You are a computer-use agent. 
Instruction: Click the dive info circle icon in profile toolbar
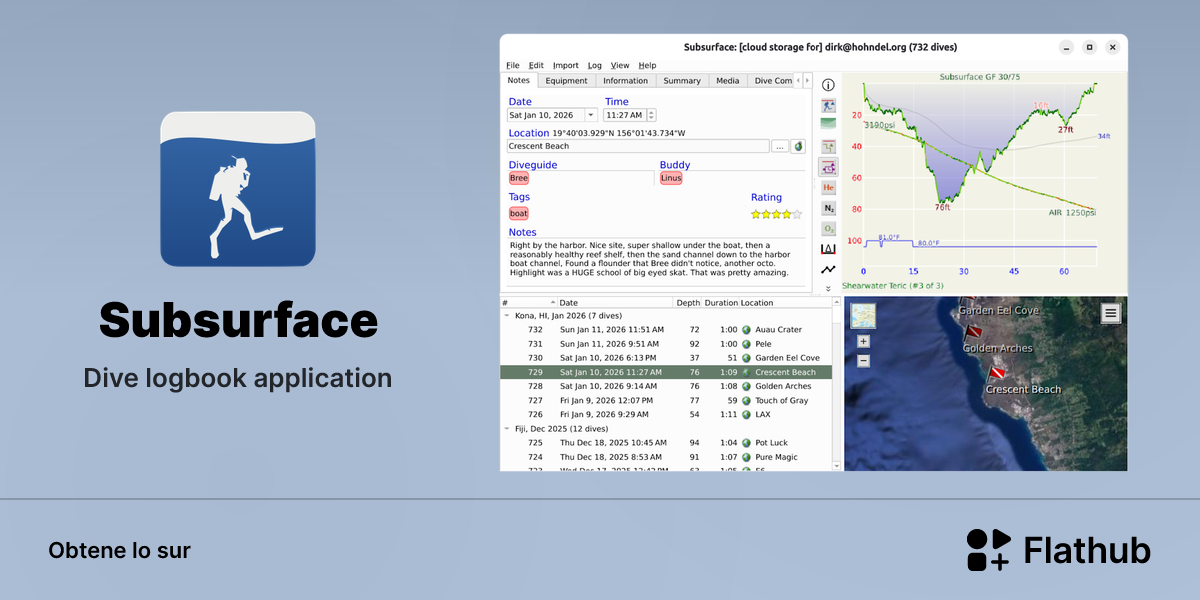[828, 85]
